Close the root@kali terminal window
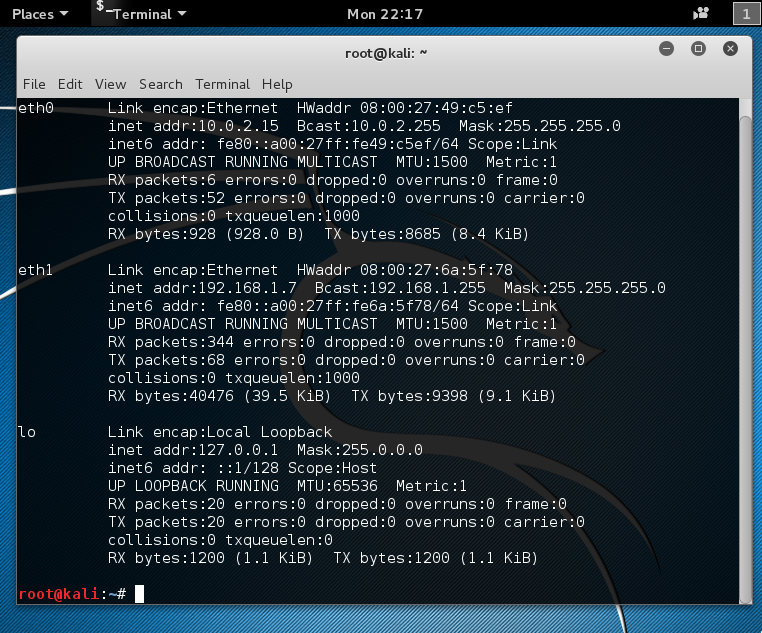Screen dimensions: 762x633 730,49
